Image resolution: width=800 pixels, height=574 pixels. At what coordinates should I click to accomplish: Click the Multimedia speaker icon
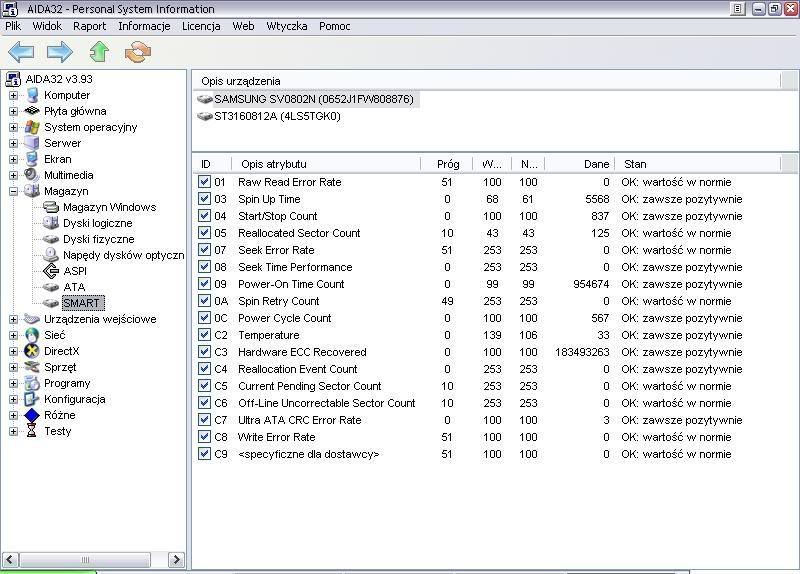[32, 175]
